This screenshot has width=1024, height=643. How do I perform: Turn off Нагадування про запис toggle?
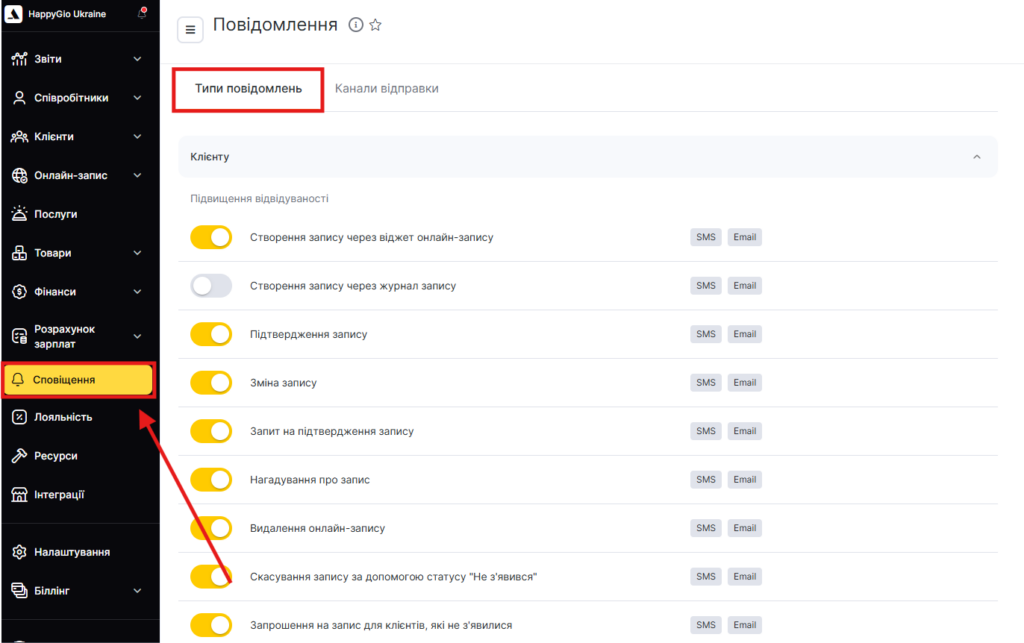[211, 480]
